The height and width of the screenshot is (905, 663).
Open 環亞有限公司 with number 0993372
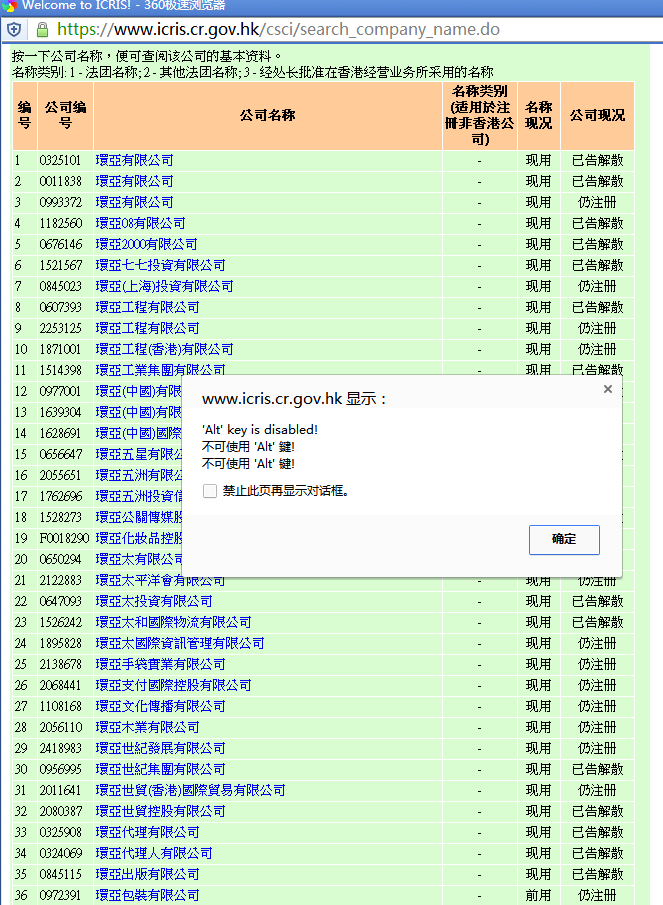pyautogui.click(x=134, y=203)
